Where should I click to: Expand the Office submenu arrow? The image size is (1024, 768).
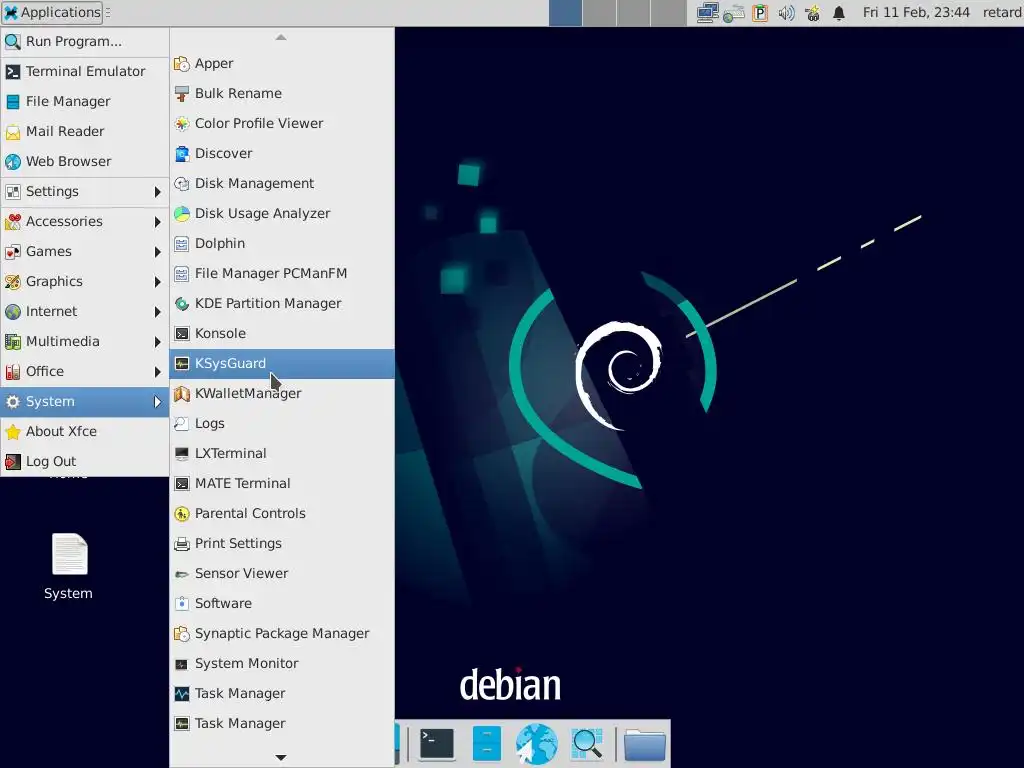(157, 372)
